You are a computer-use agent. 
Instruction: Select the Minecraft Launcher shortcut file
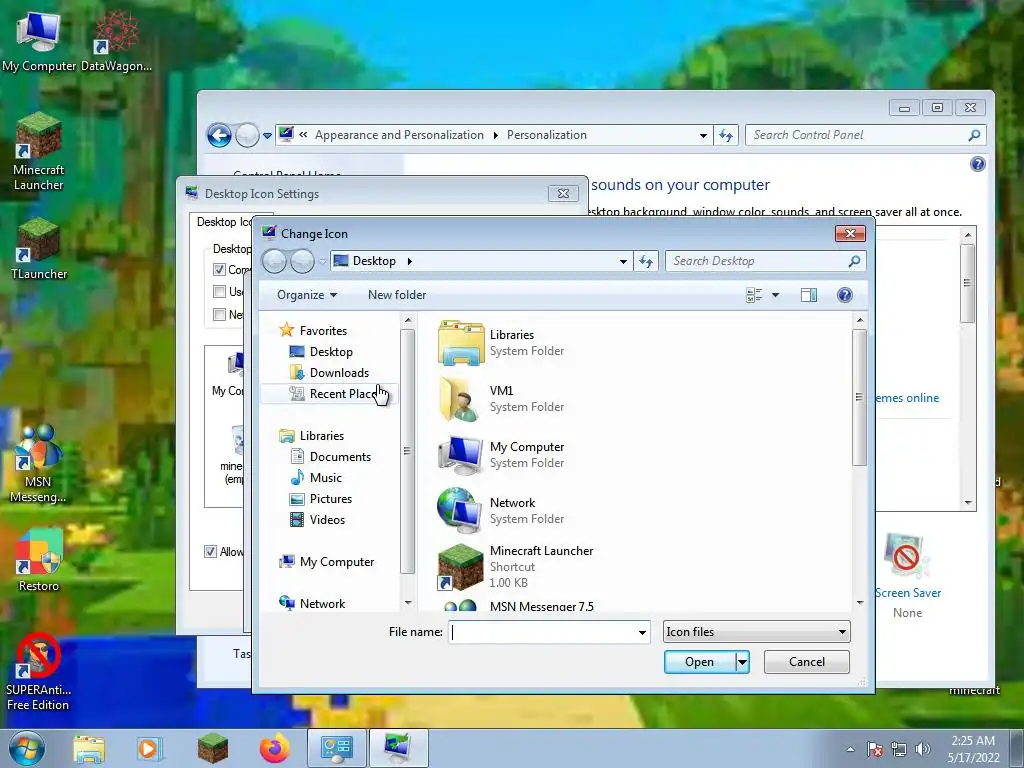coord(516,566)
